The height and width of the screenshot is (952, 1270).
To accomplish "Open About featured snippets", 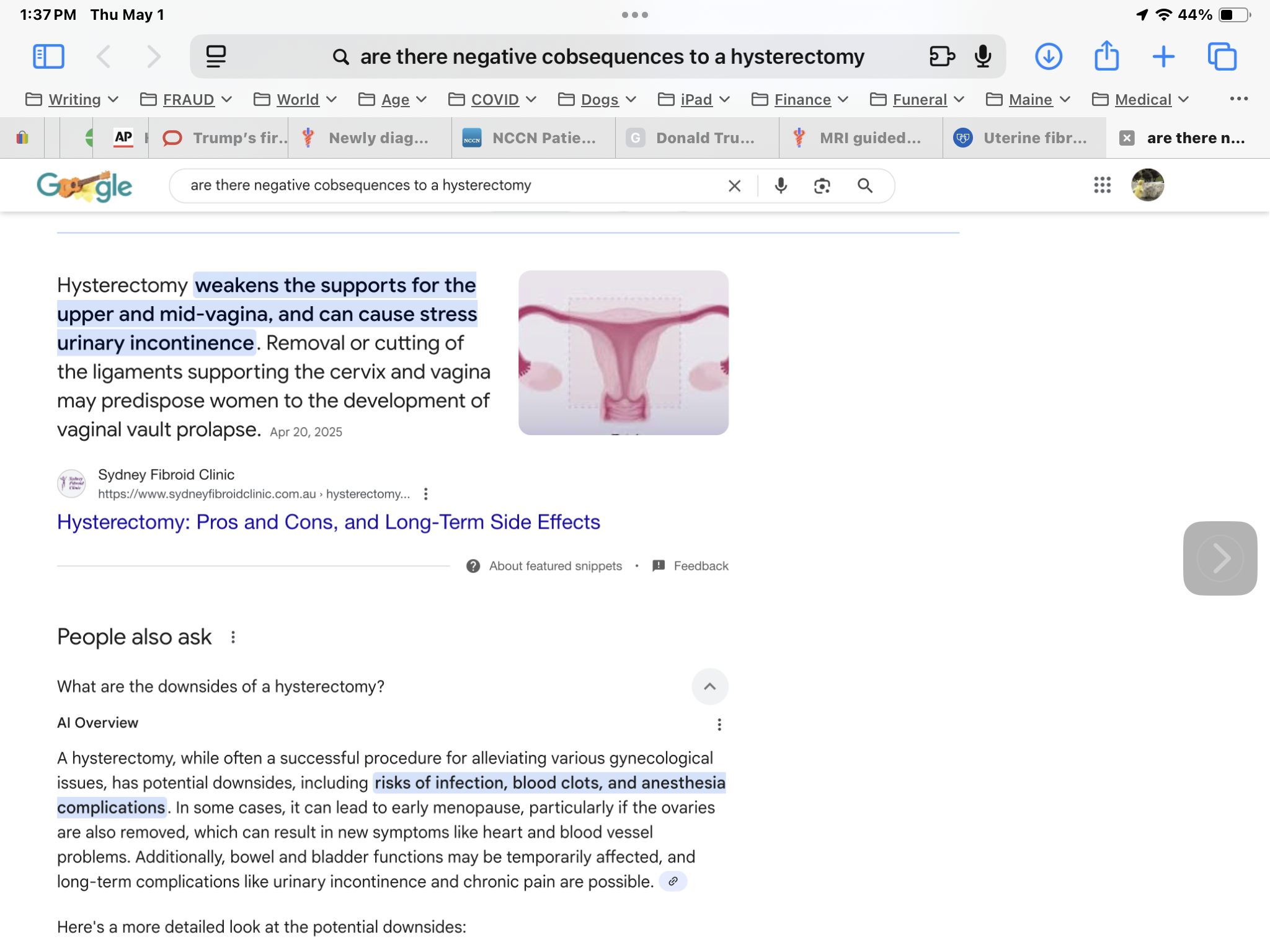I will 554,566.
